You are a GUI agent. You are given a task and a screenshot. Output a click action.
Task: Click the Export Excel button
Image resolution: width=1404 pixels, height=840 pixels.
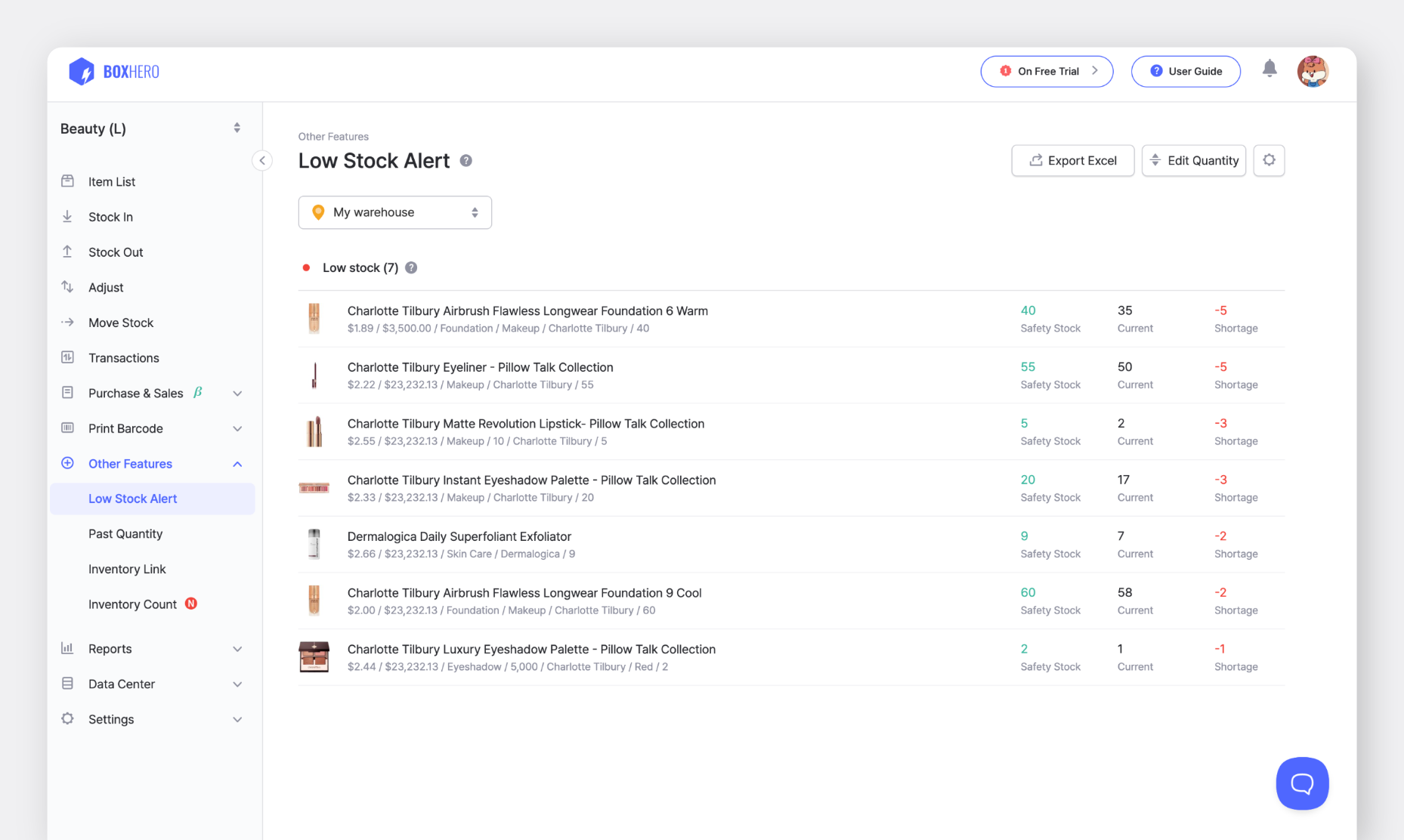pos(1072,160)
